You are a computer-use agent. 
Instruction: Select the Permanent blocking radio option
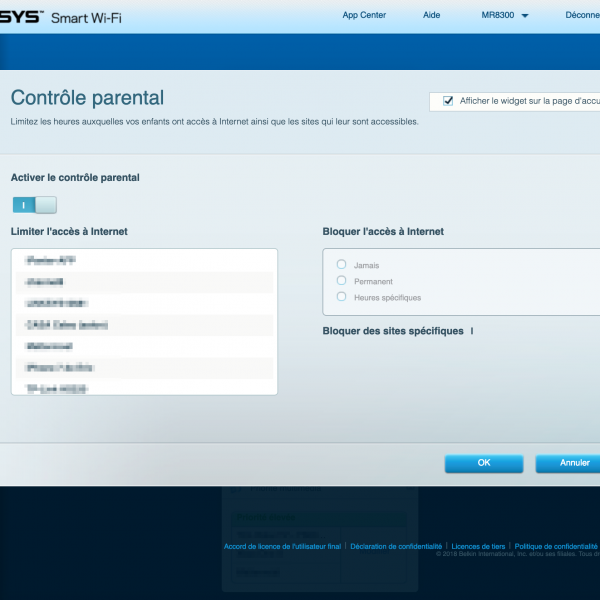click(342, 281)
